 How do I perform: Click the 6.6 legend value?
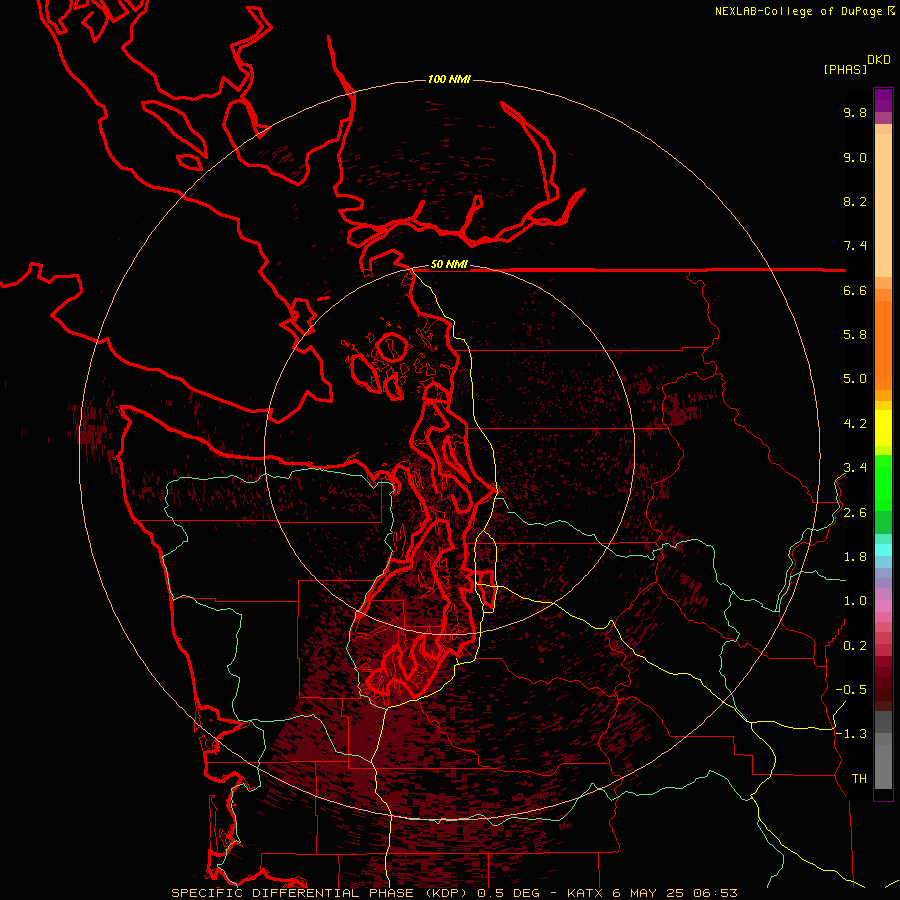855,290
